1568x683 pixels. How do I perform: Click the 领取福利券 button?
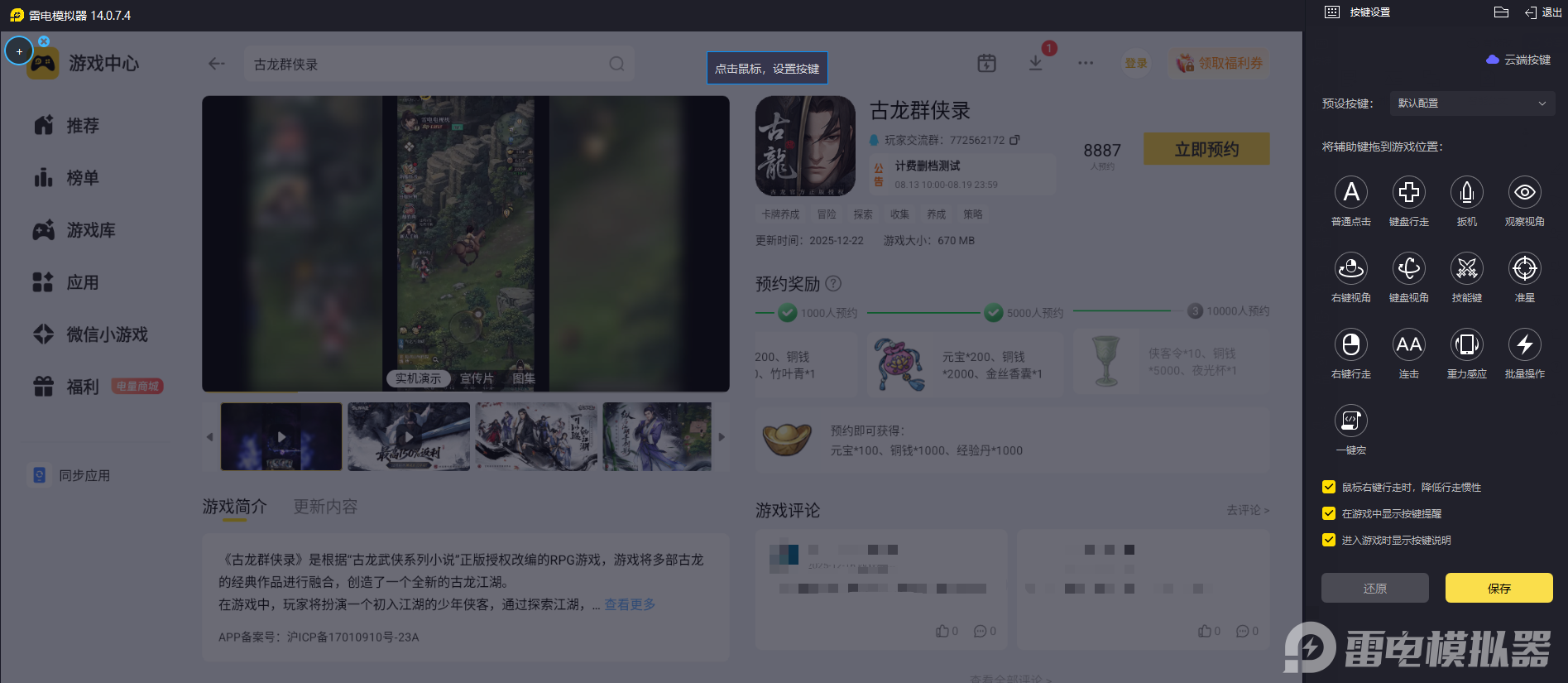click(1220, 63)
